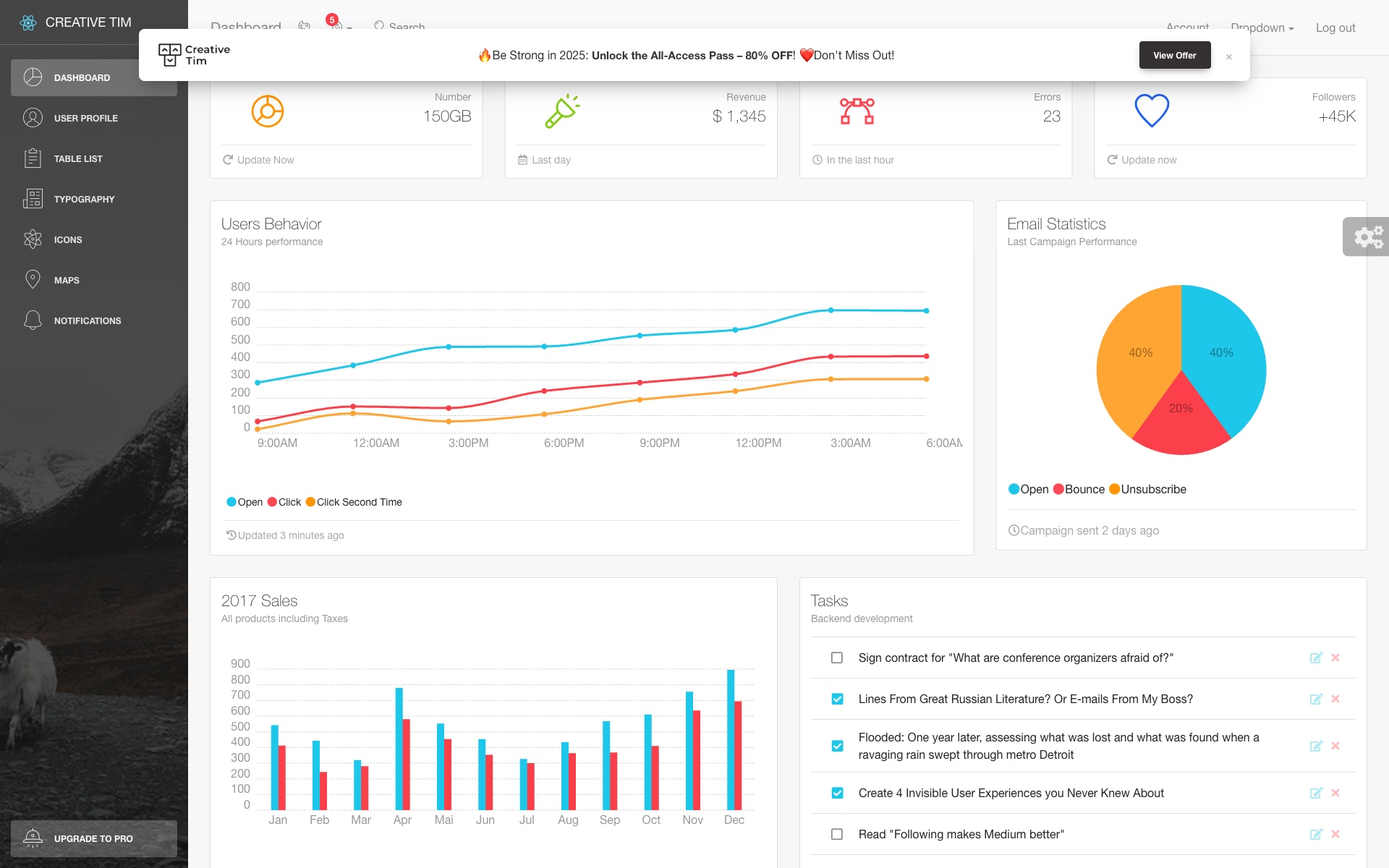Dismiss the promotional banner with the X
Image resolution: width=1389 pixels, height=868 pixels.
(1228, 56)
